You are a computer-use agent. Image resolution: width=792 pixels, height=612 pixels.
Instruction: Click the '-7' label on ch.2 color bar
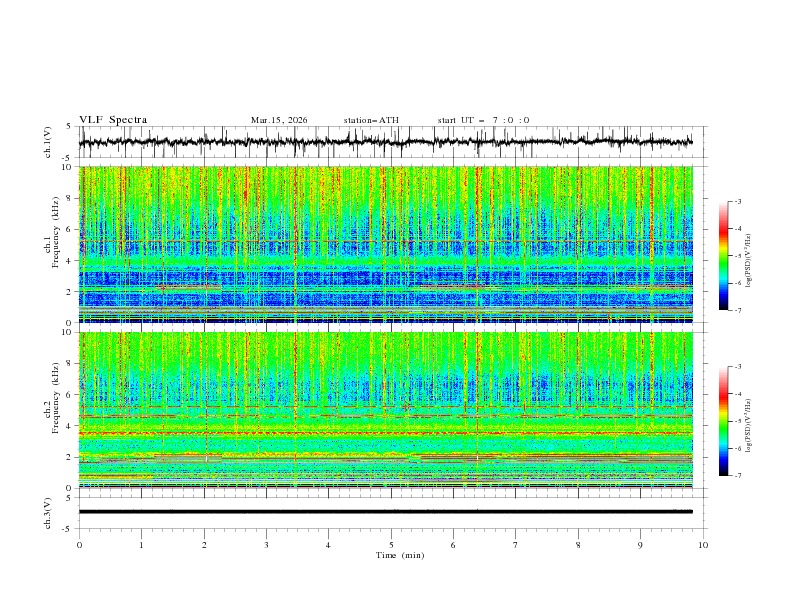(x=738, y=476)
